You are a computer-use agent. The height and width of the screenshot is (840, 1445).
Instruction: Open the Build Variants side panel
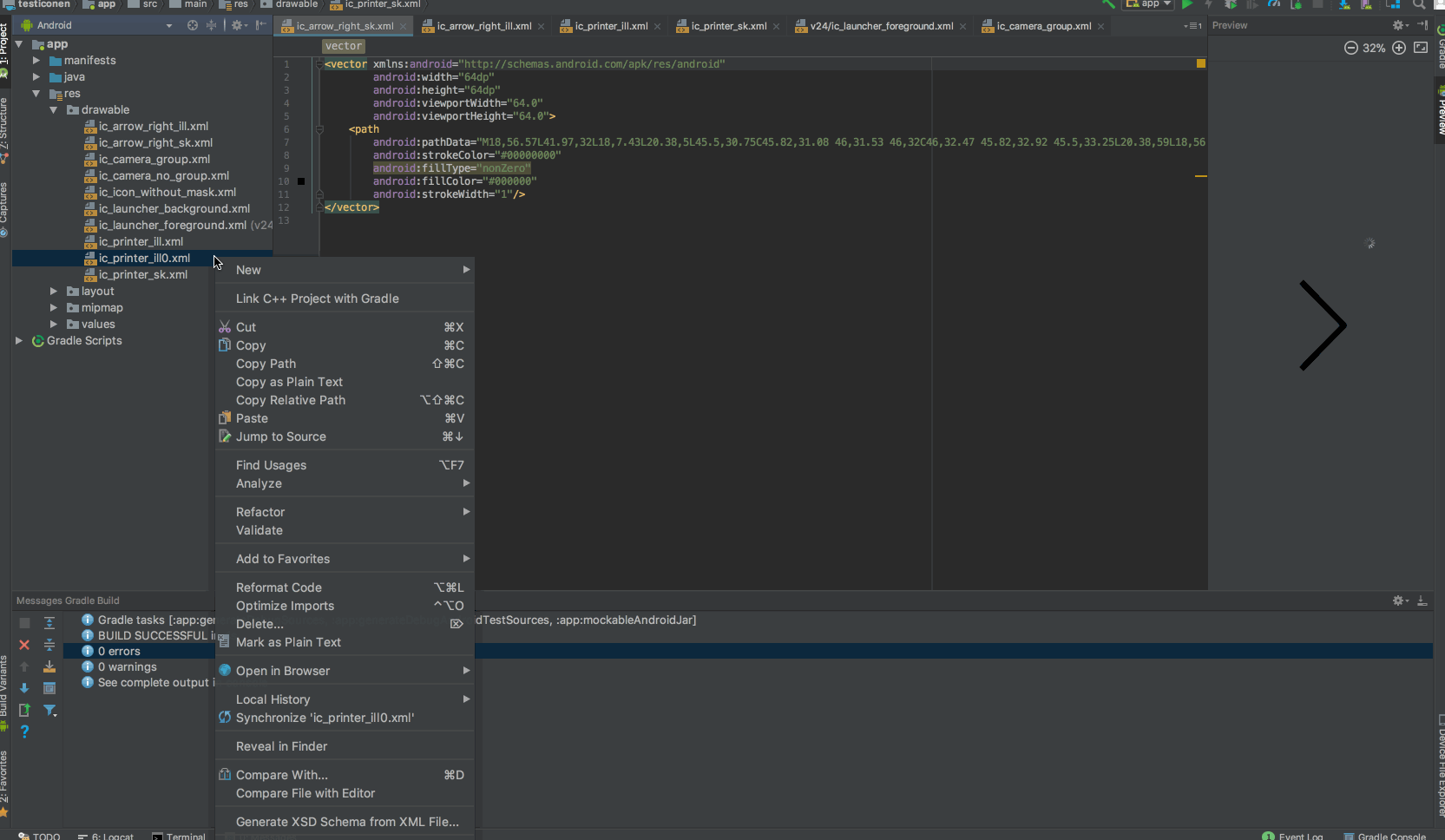coord(4,692)
